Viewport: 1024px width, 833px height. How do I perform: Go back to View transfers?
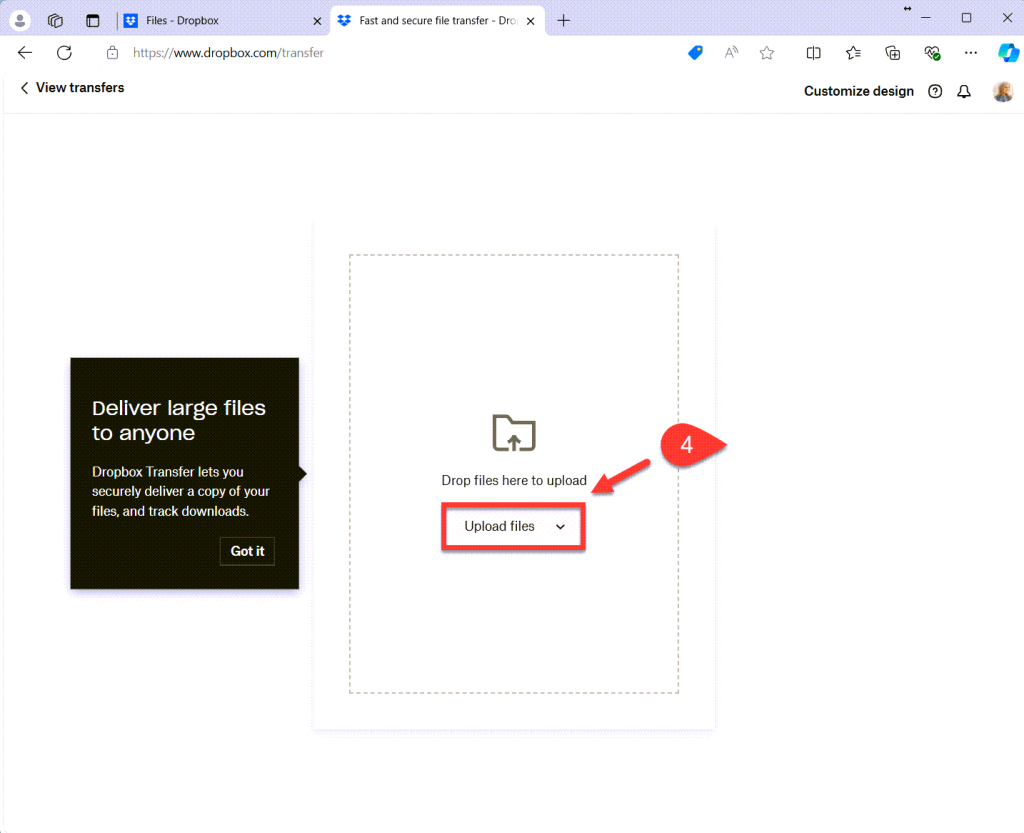(x=72, y=87)
